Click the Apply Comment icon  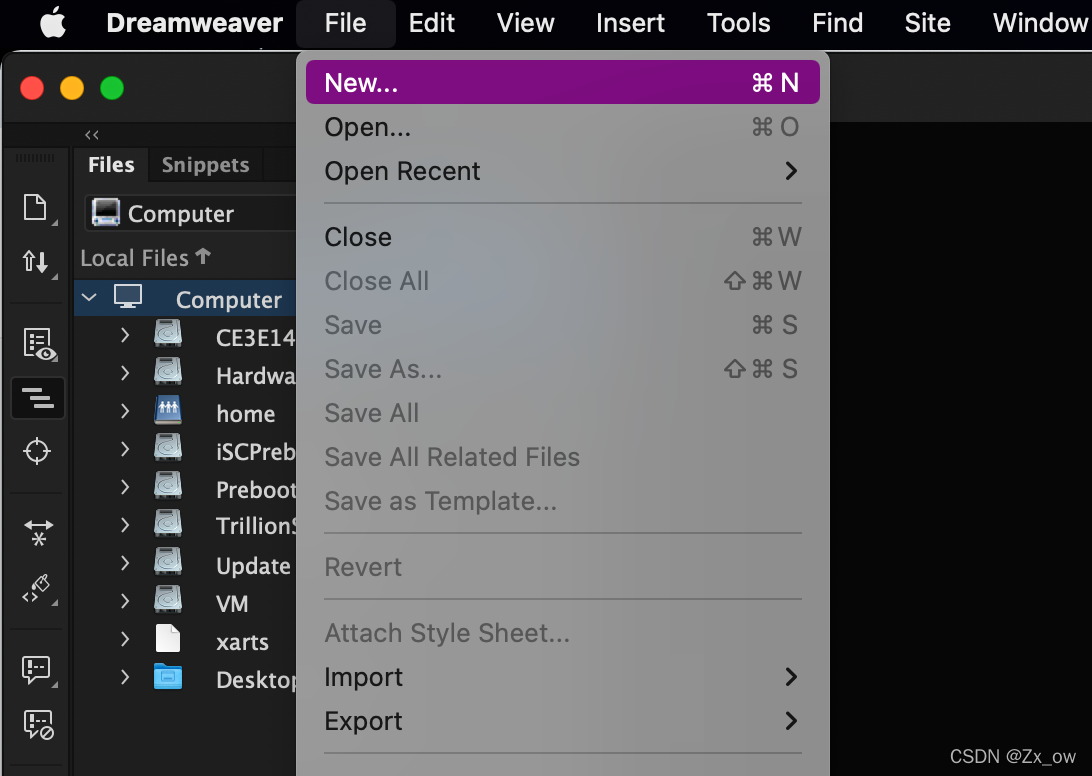click(38, 671)
